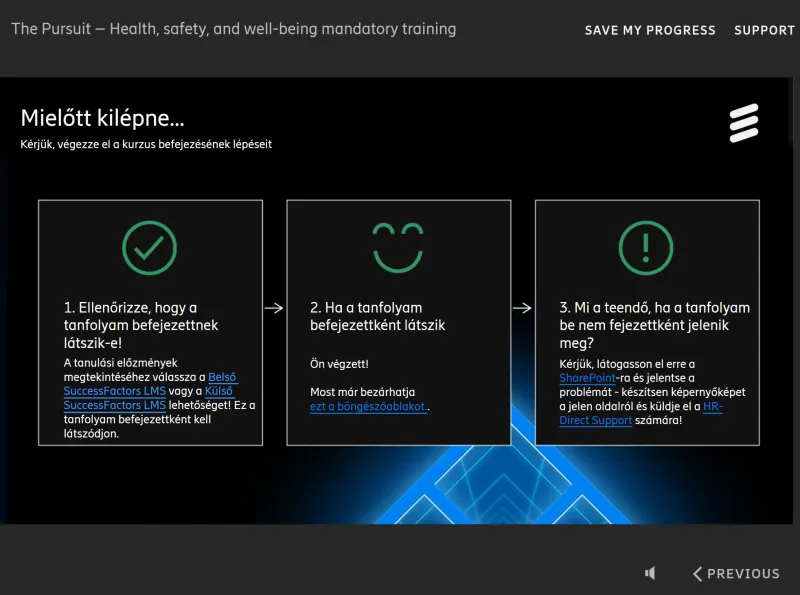
Task: Select SAVE MY PROGRESS in the top bar
Action: (650, 30)
